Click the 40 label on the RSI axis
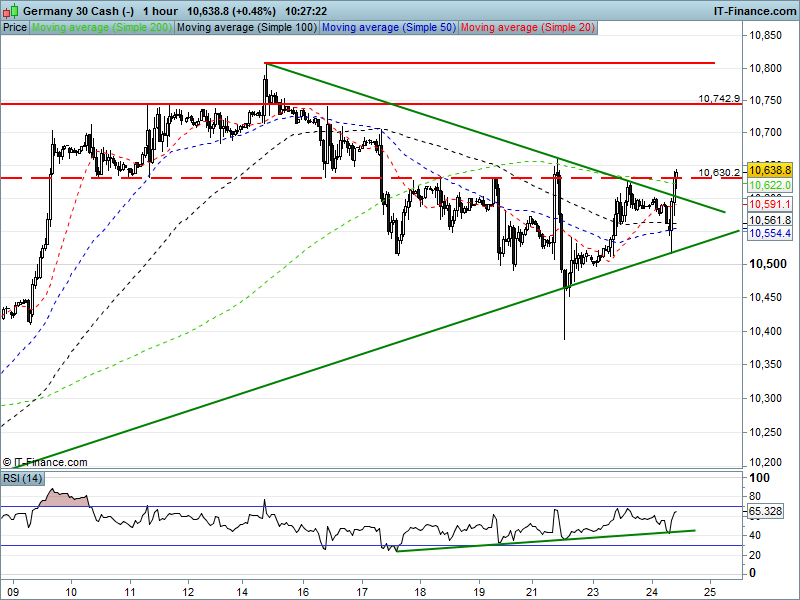Image resolution: width=800 pixels, height=600 pixels. pos(755,535)
